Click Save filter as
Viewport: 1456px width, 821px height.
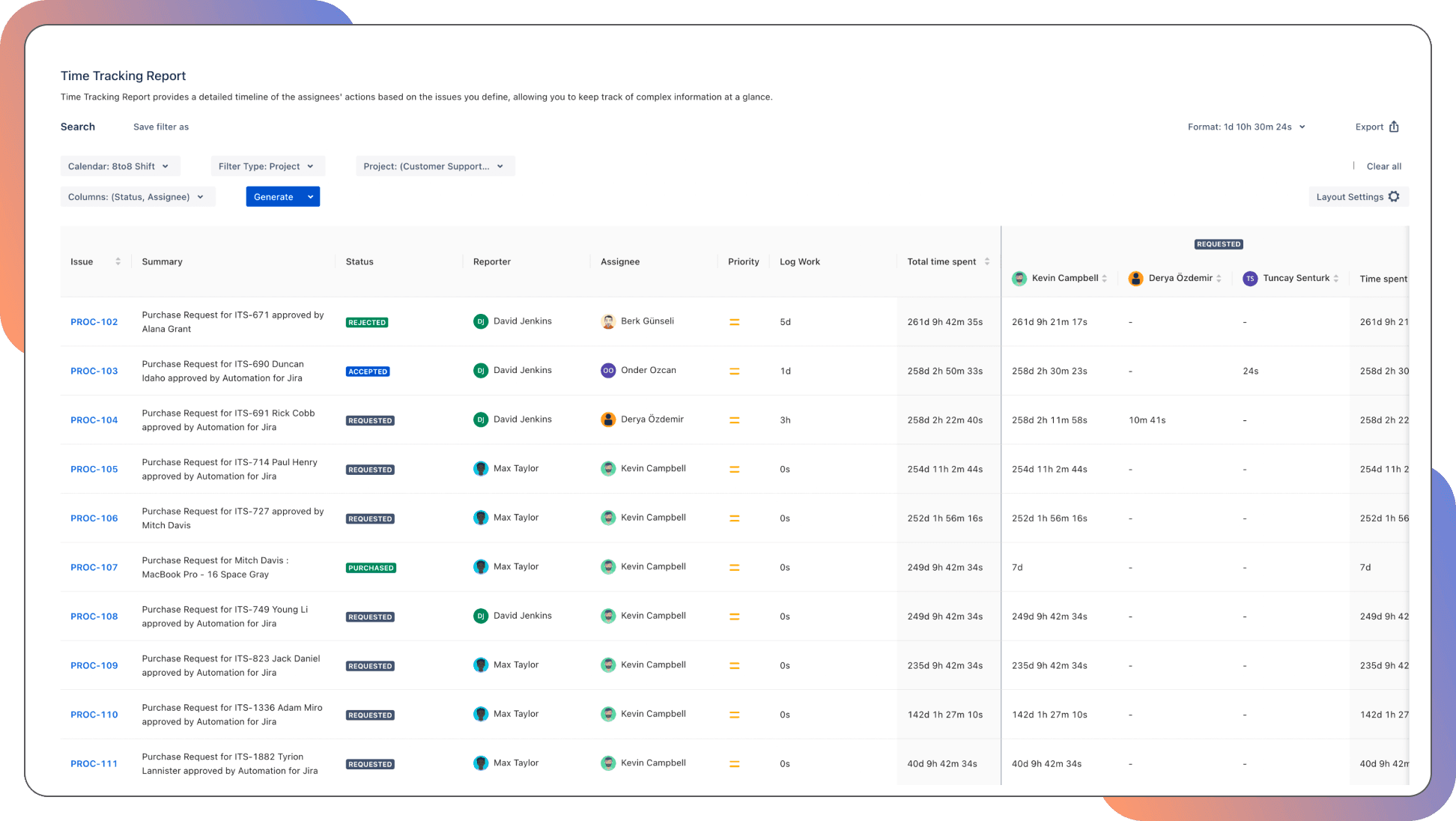(160, 127)
